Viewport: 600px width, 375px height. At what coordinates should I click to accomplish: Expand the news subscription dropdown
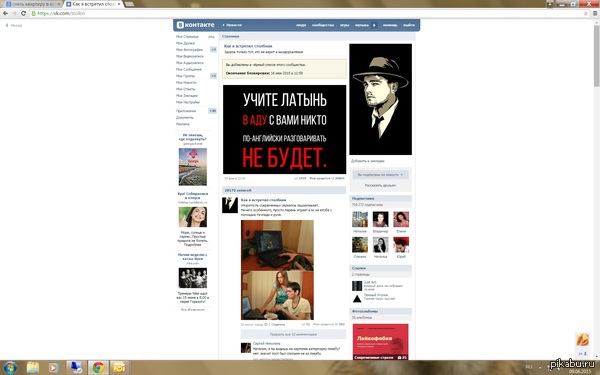coord(380,174)
